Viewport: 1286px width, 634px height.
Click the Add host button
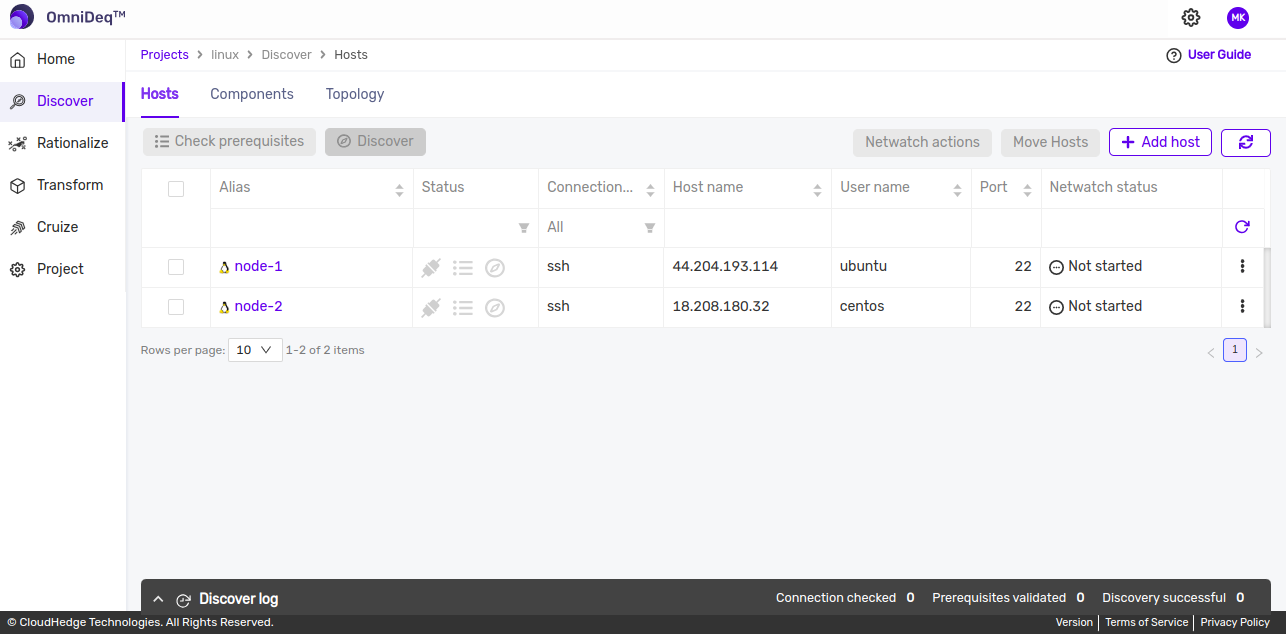click(x=1160, y=142)
